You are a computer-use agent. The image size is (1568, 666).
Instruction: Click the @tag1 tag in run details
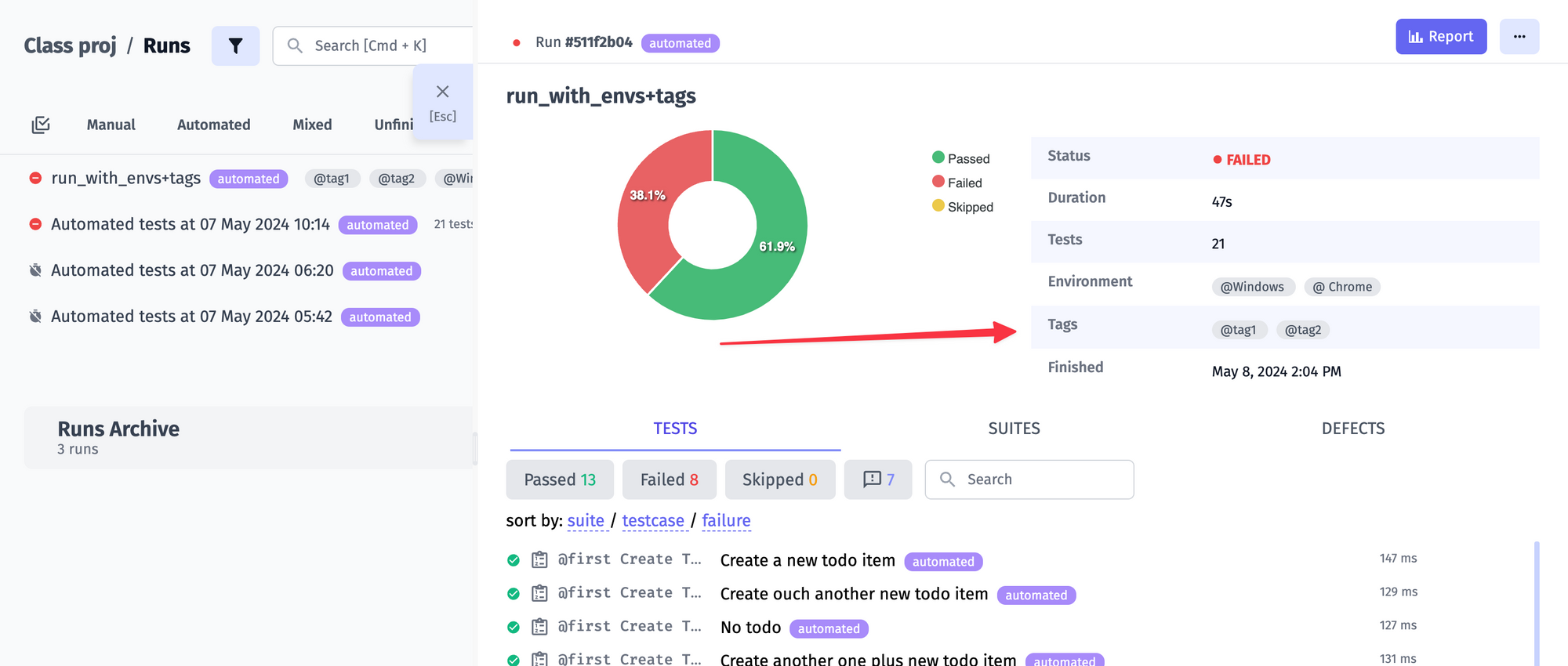coord(1239,330)
